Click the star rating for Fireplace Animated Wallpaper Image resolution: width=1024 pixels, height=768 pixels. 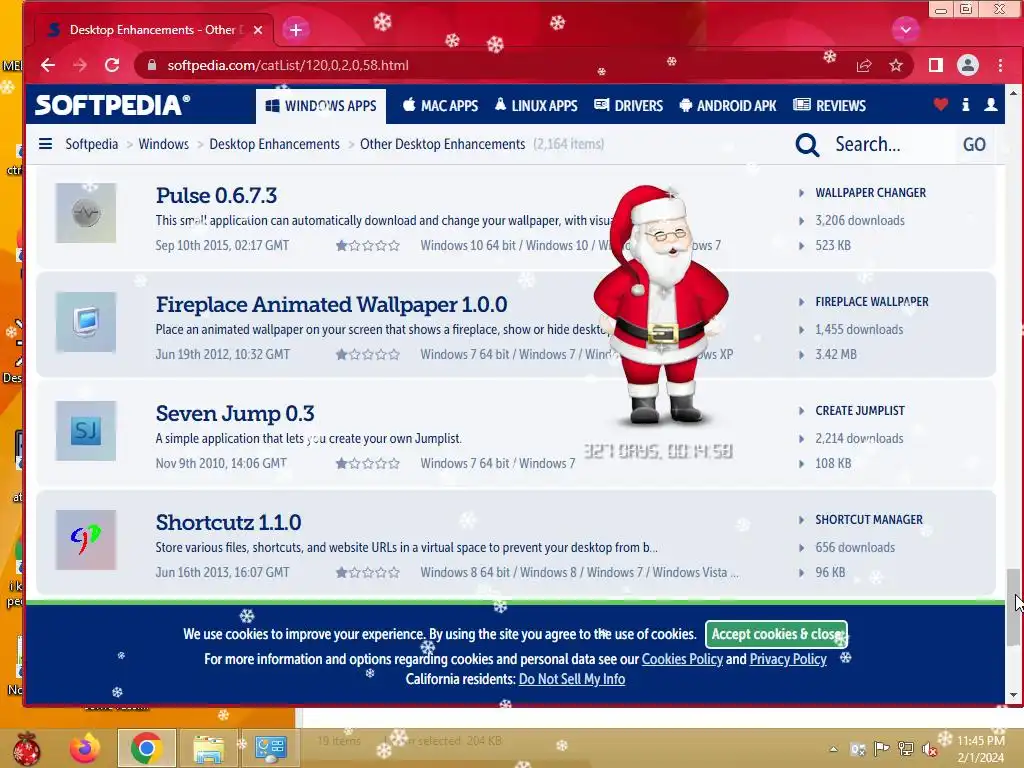[x=368, y=355]
